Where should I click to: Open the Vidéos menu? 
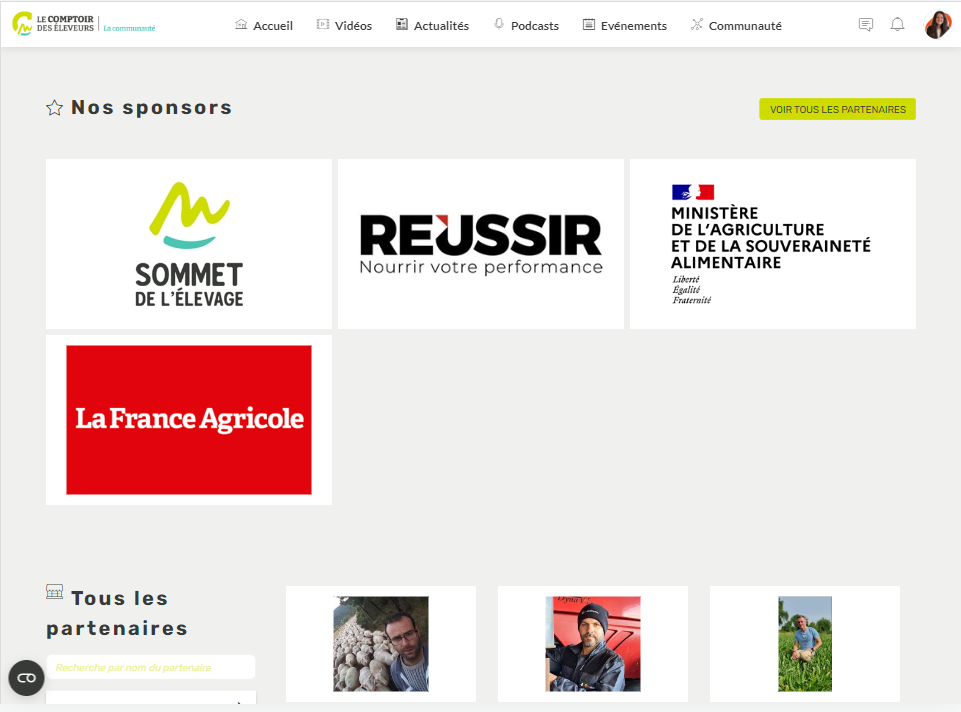(x=354, y=26)
